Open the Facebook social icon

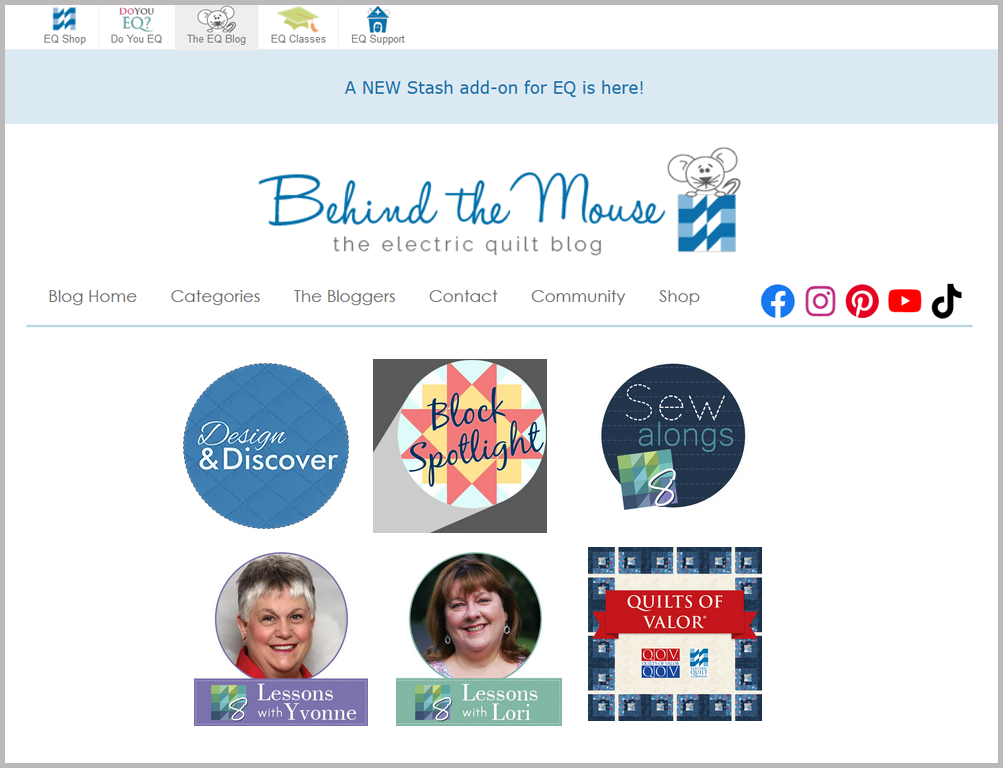[777, 301]
